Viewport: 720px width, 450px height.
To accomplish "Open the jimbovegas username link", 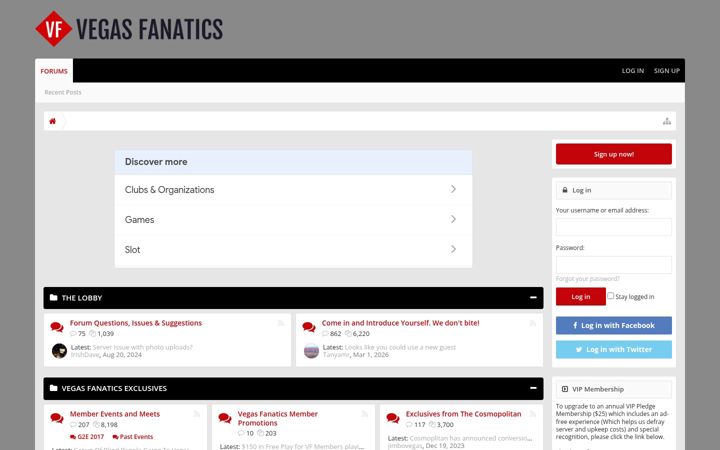I will point(404,445).
